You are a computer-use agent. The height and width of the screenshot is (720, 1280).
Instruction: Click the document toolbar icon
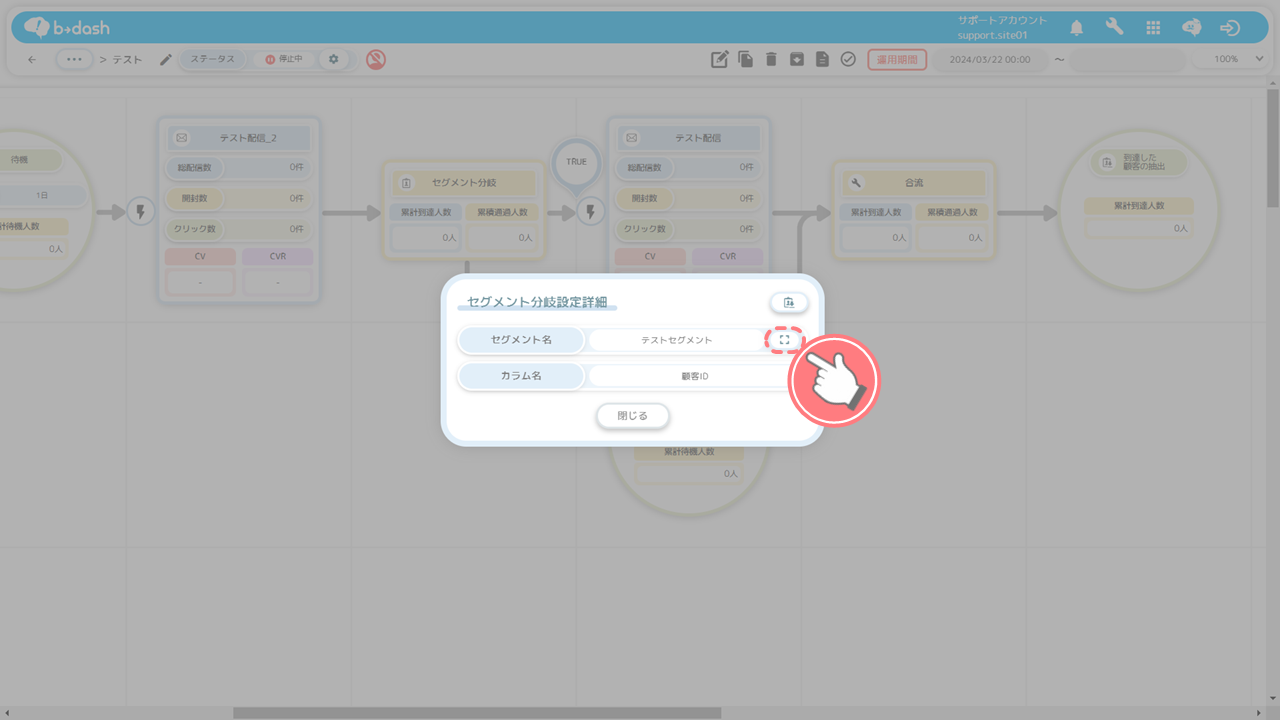(822, 59)
